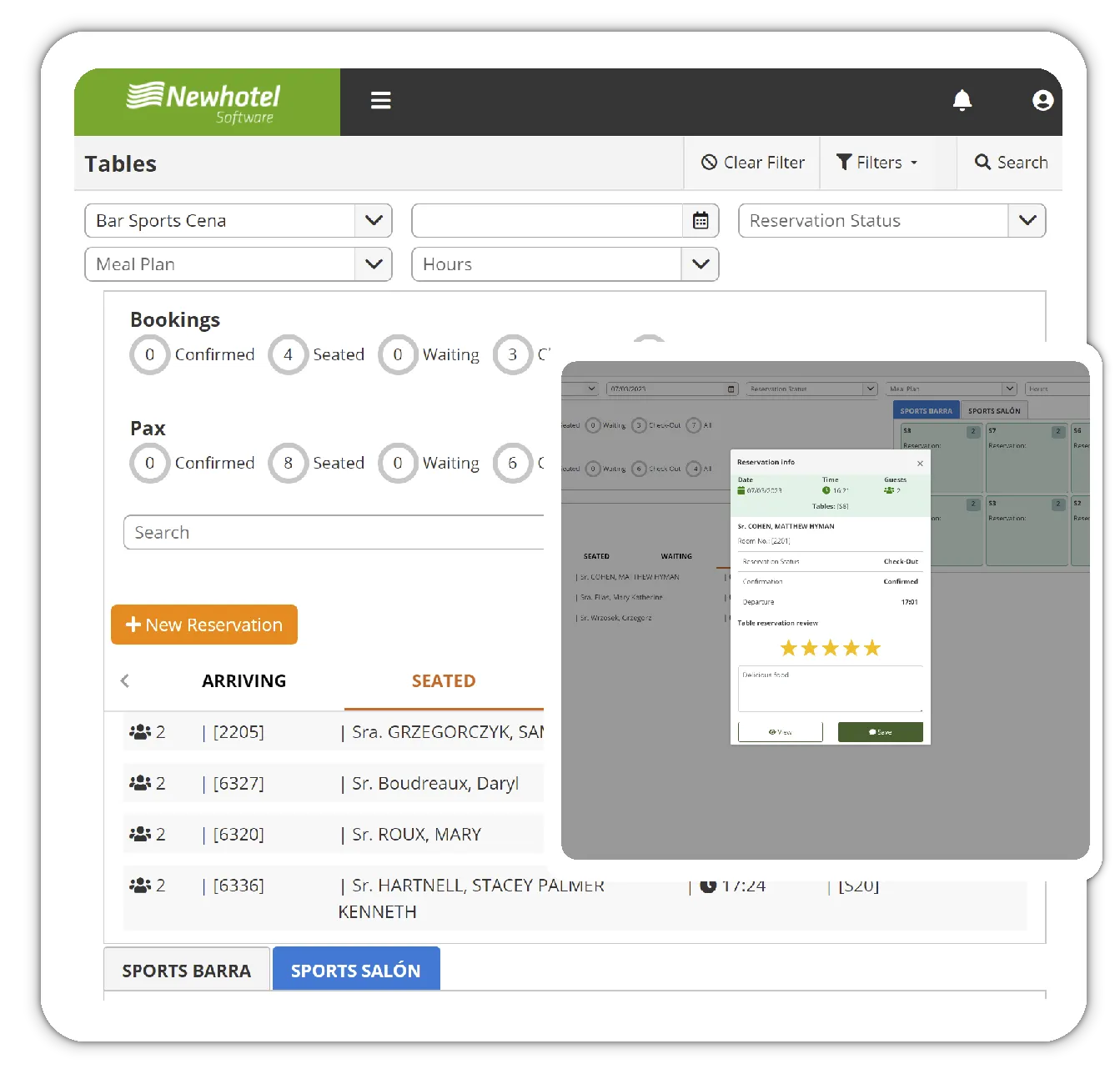
Task: Select guest Sr. Boudreaux, Daryl
Action: pyautogui.click(x=434, y=783)
